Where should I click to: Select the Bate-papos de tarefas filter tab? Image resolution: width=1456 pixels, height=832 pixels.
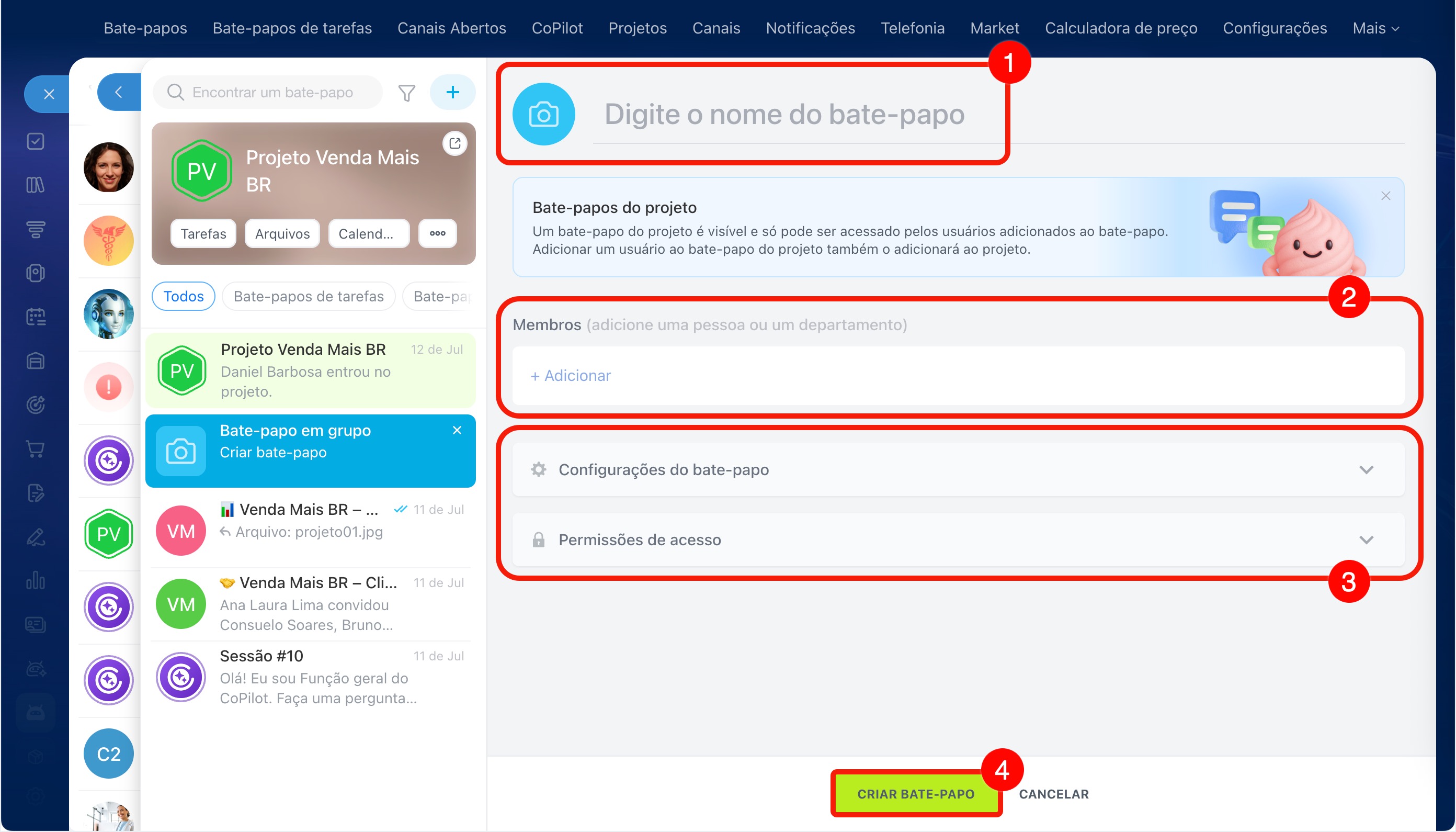309,296
